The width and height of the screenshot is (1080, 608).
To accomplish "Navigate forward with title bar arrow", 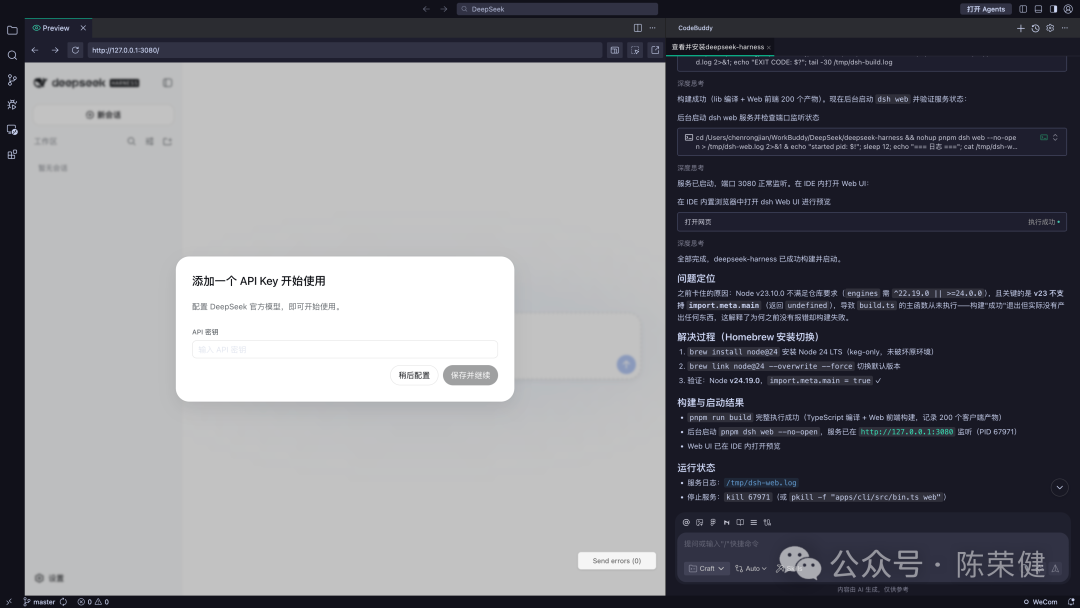I will (x=444, y=9).
